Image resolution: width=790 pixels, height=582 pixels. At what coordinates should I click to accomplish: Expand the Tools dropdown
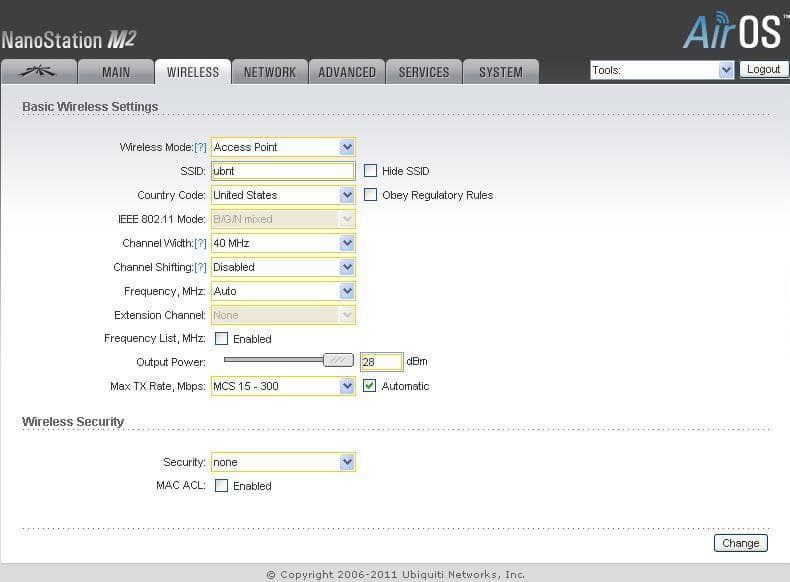pos(662,70)
